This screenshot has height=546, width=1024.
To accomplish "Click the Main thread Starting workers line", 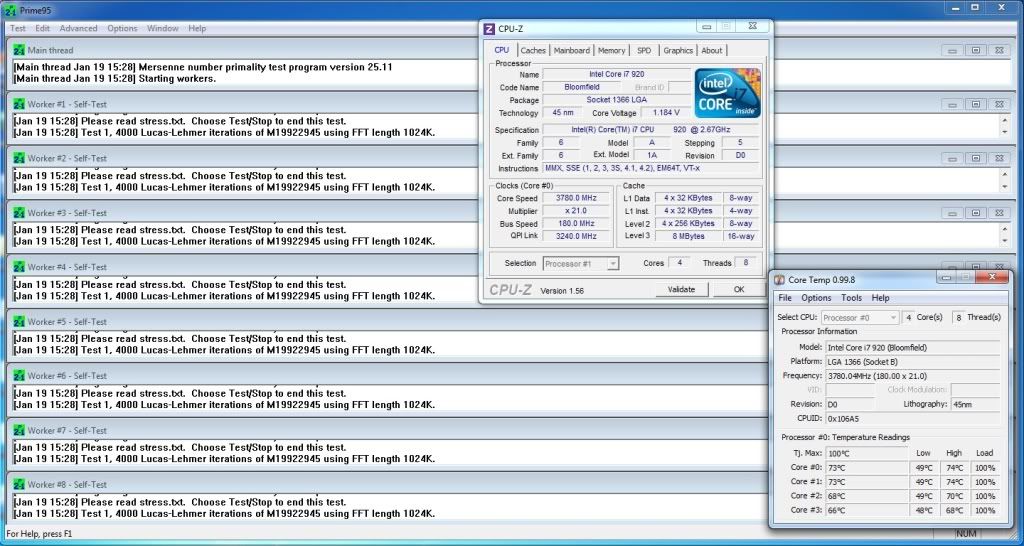I will pyautogui.click(x=114, y=78).
